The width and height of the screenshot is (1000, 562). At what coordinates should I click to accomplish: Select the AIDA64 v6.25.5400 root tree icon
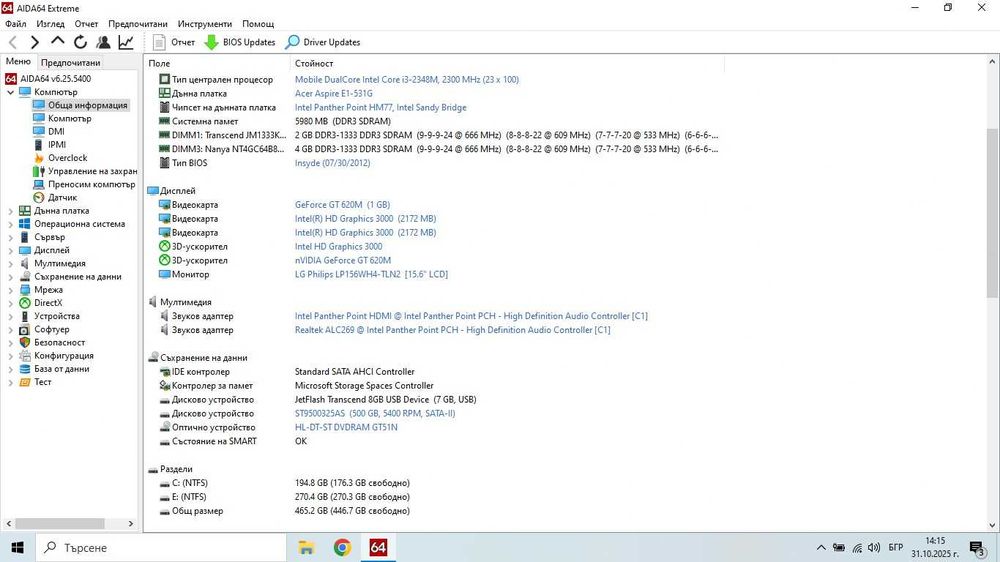(x=10, y=79)
